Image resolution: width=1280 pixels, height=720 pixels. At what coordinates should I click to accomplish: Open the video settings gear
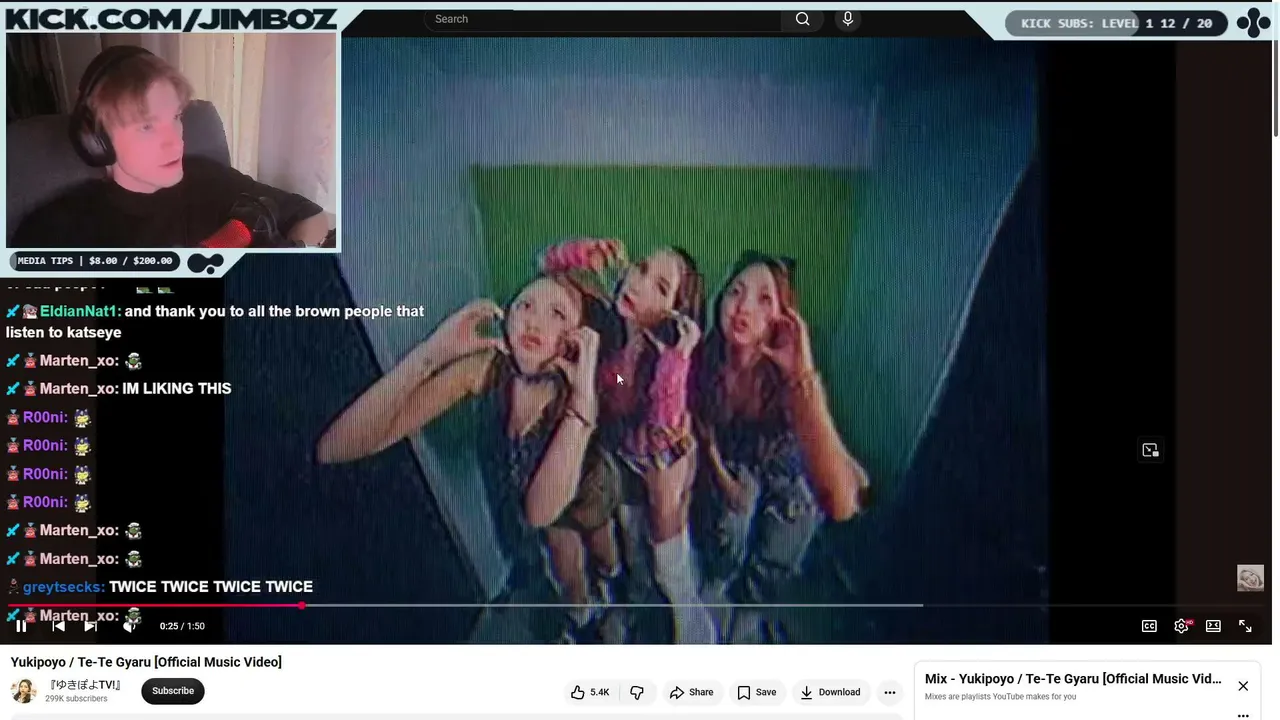tap(1181, 626)
